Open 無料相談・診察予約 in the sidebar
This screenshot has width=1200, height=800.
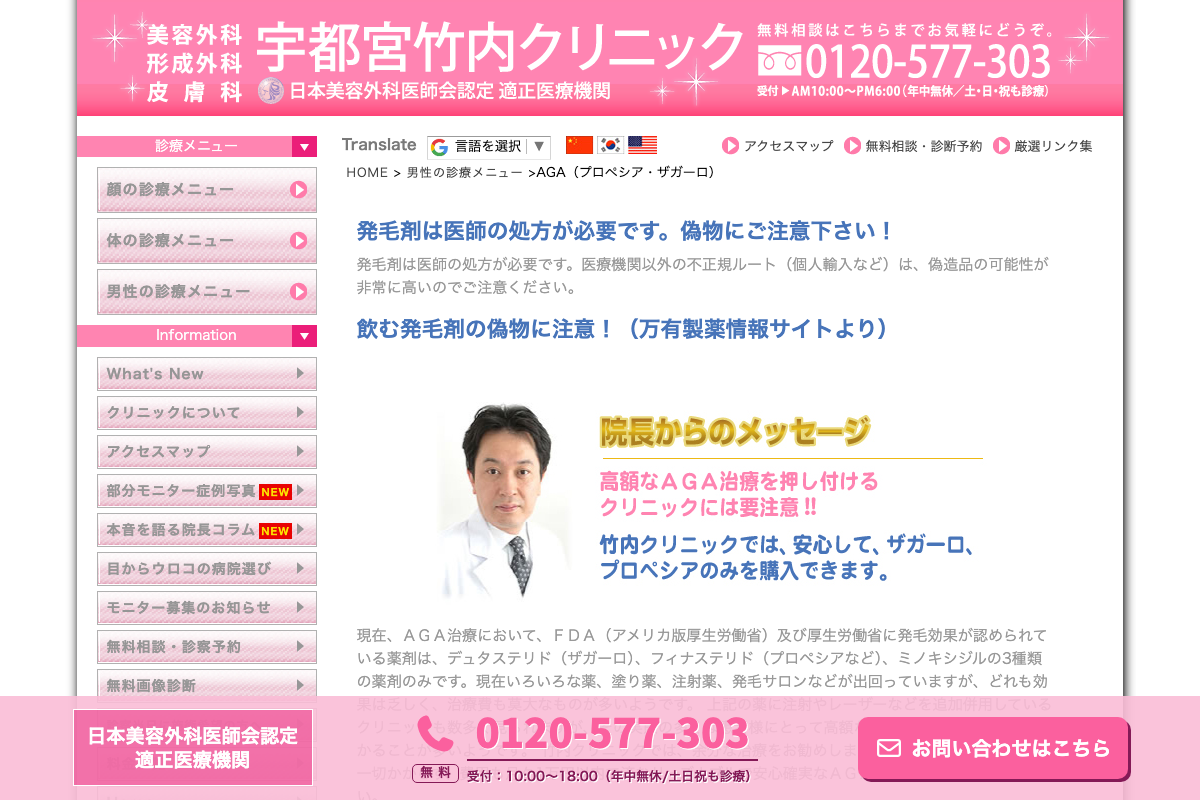pyautogui.click(x=207, y=647)
